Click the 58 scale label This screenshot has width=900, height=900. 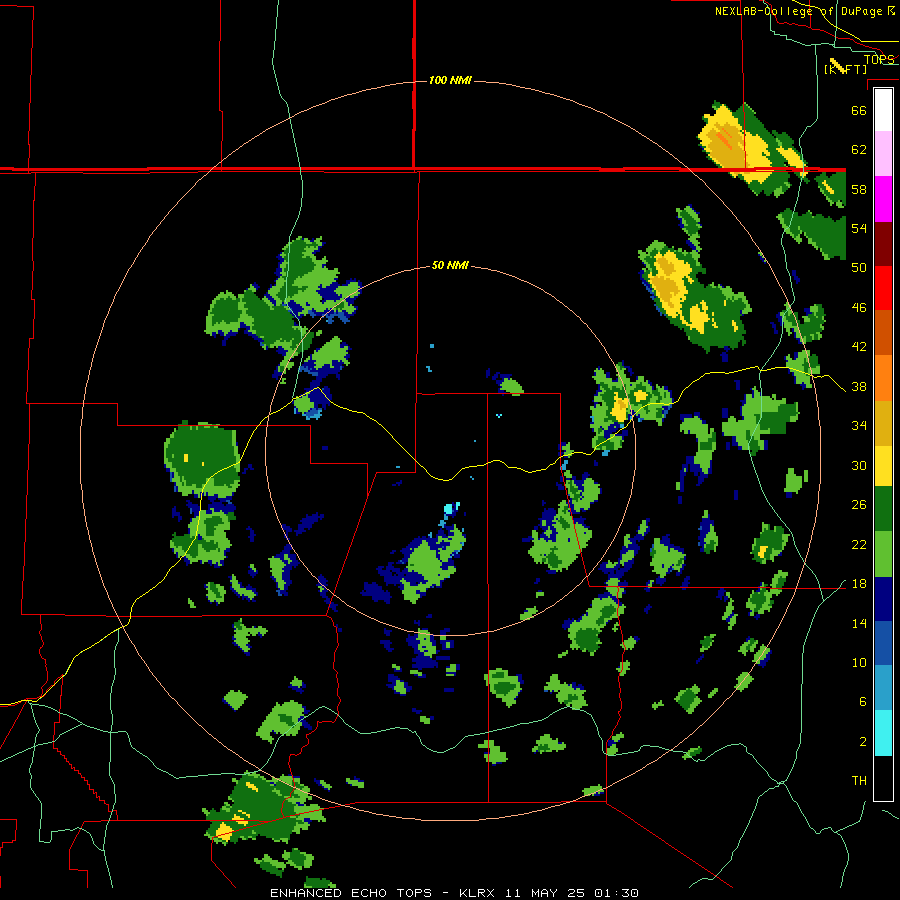[859, 189]
